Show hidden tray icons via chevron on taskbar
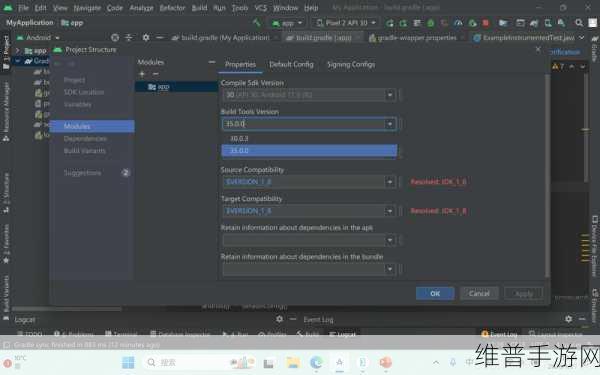 point(436,362)
